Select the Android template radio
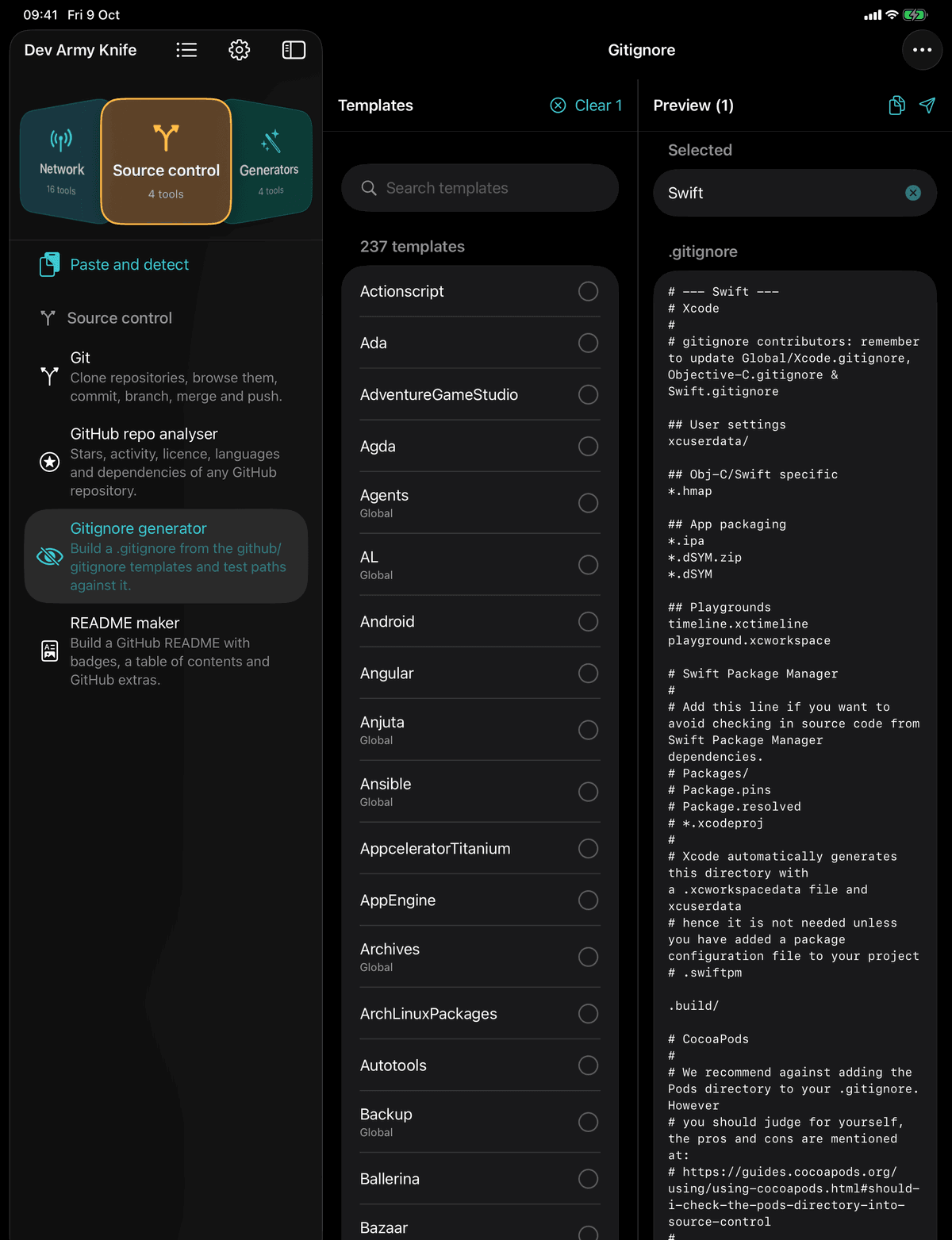The image size is (952, 1240). tap(588, 621)
